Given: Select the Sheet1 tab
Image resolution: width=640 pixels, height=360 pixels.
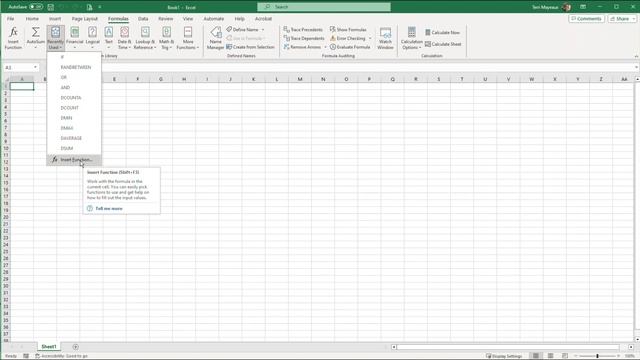Looking at the screenshot, I should click(49, 347).
